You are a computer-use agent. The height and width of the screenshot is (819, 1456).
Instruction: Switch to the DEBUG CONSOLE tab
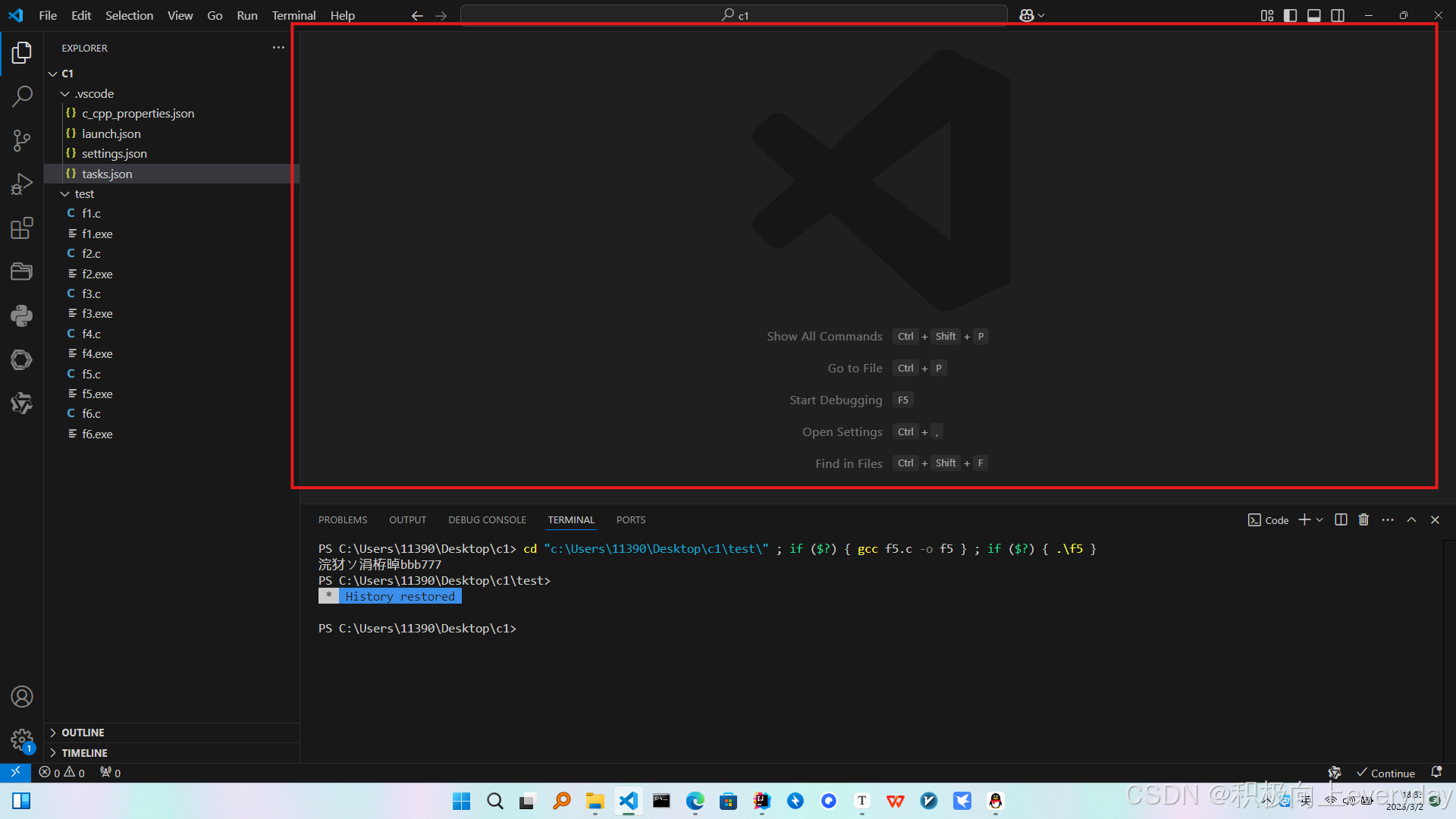(487, 520)
